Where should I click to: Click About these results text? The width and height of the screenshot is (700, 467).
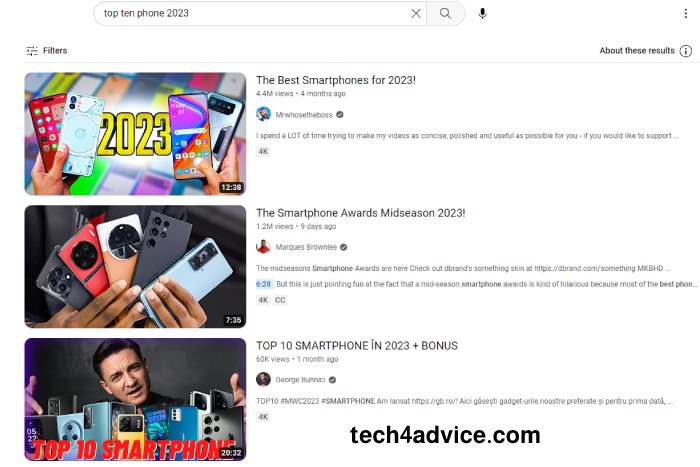(x=637, y=51)
